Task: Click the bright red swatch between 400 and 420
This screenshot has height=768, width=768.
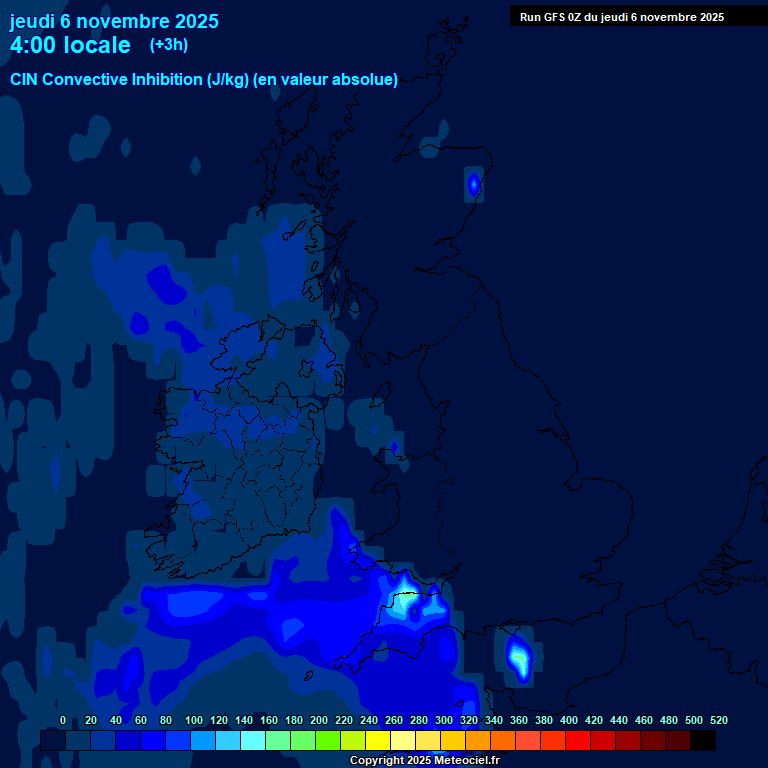Action: (578, 740)
